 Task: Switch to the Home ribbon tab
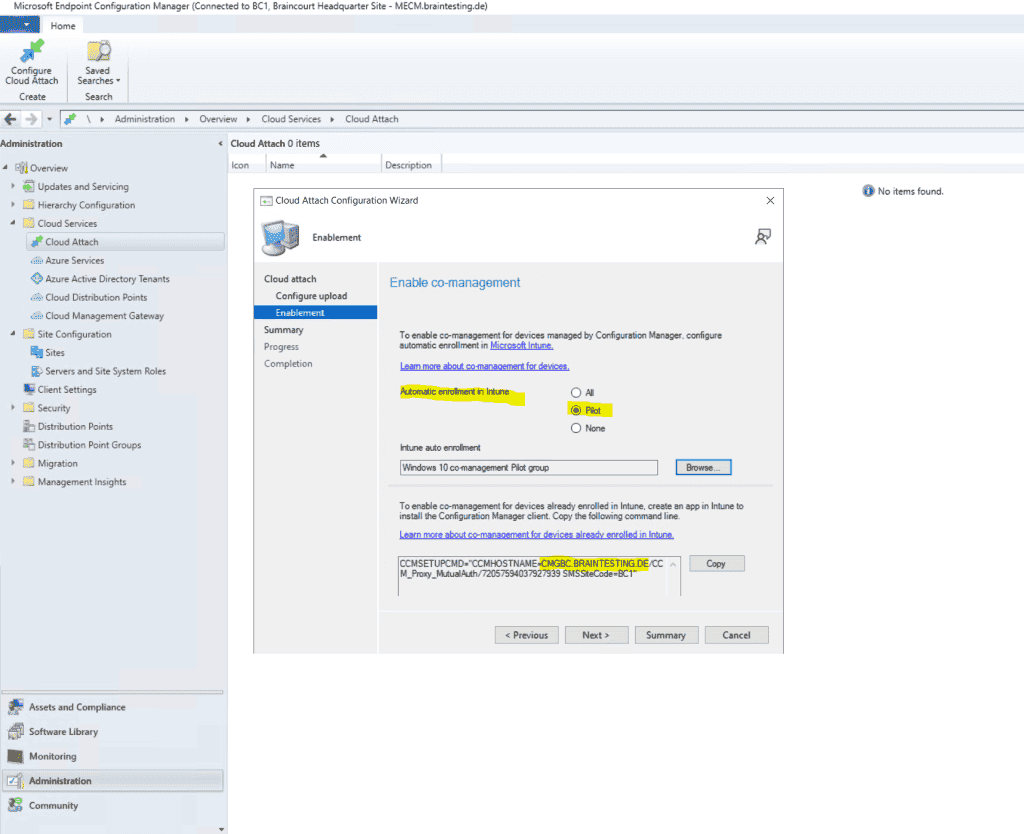pos(62,25)
